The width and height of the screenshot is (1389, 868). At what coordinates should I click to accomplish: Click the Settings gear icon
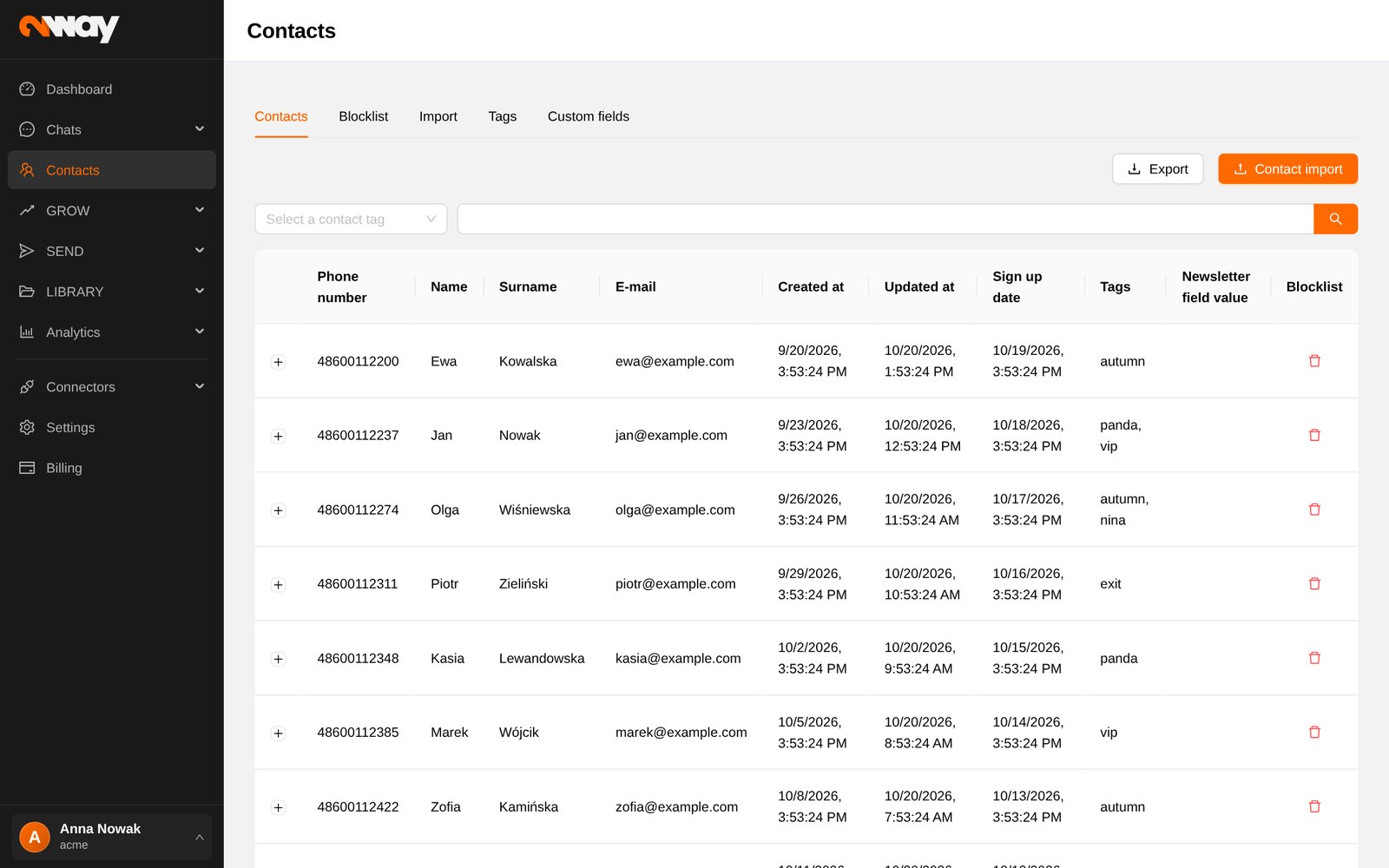pyautogui.click(x=27, y=427)
